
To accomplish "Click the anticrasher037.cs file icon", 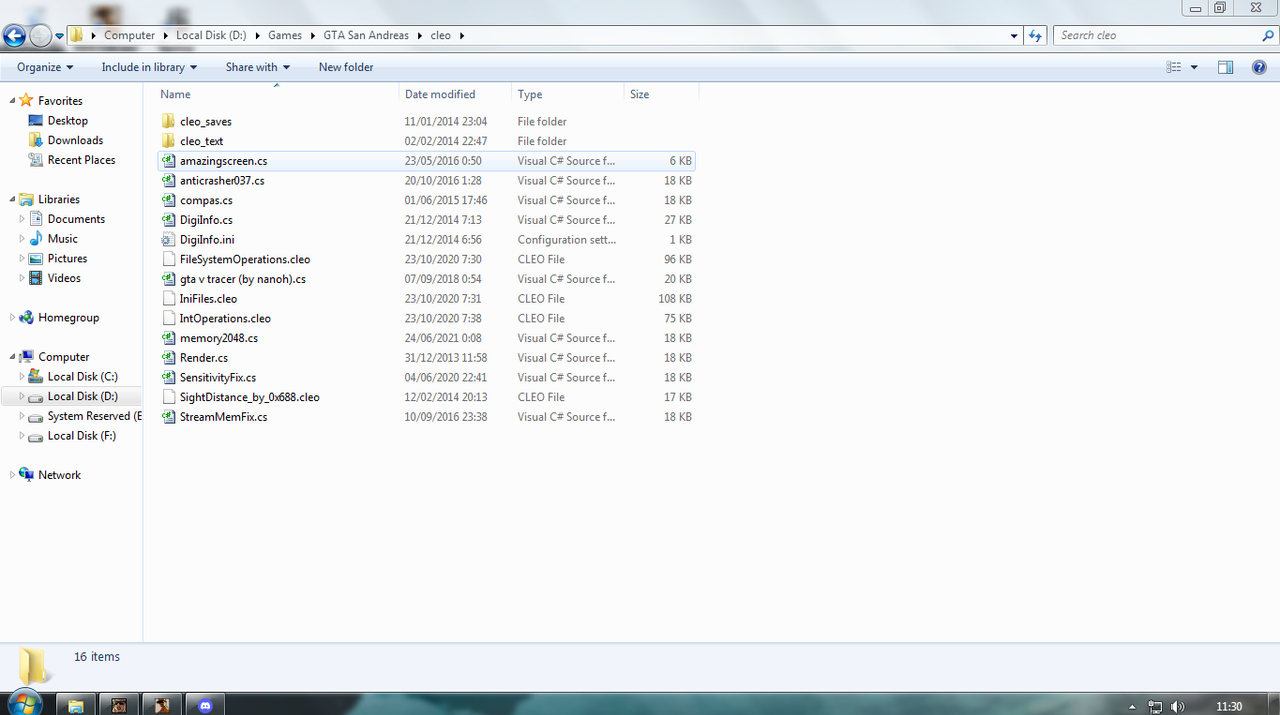I will click(x=168, y=181).
